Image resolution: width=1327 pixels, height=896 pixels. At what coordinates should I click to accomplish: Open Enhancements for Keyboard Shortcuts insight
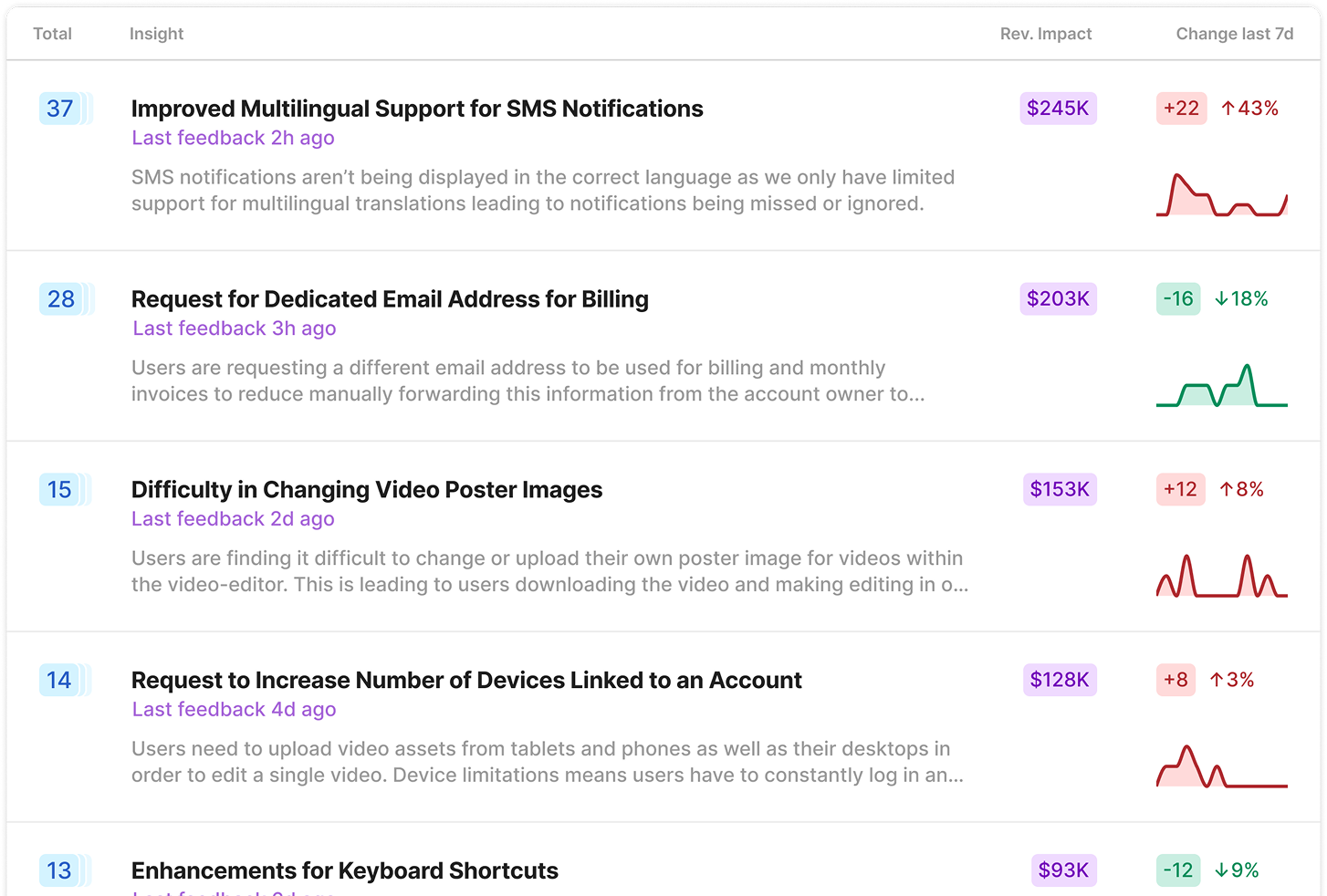point(345,870)
